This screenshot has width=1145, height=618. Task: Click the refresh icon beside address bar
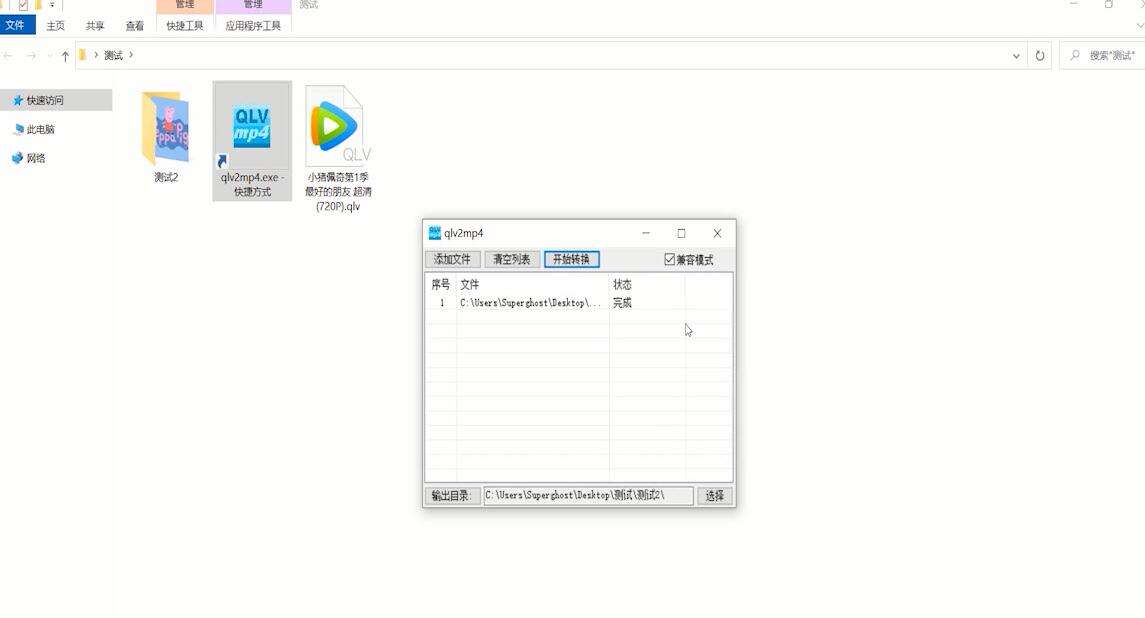pyautogui.click(x=1040, y=56)
